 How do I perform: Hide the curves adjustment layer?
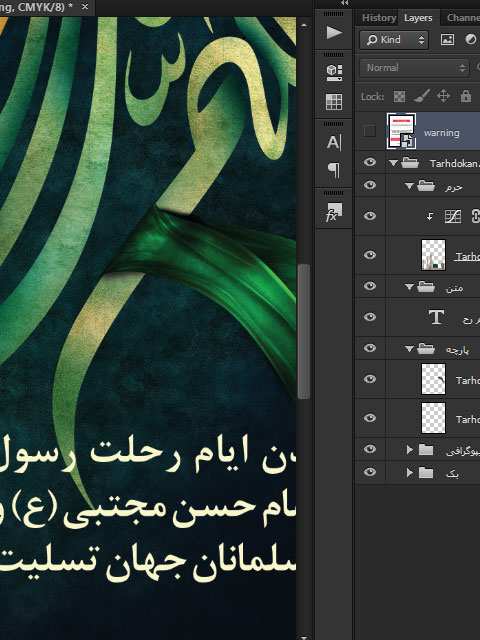pos(370,216)
